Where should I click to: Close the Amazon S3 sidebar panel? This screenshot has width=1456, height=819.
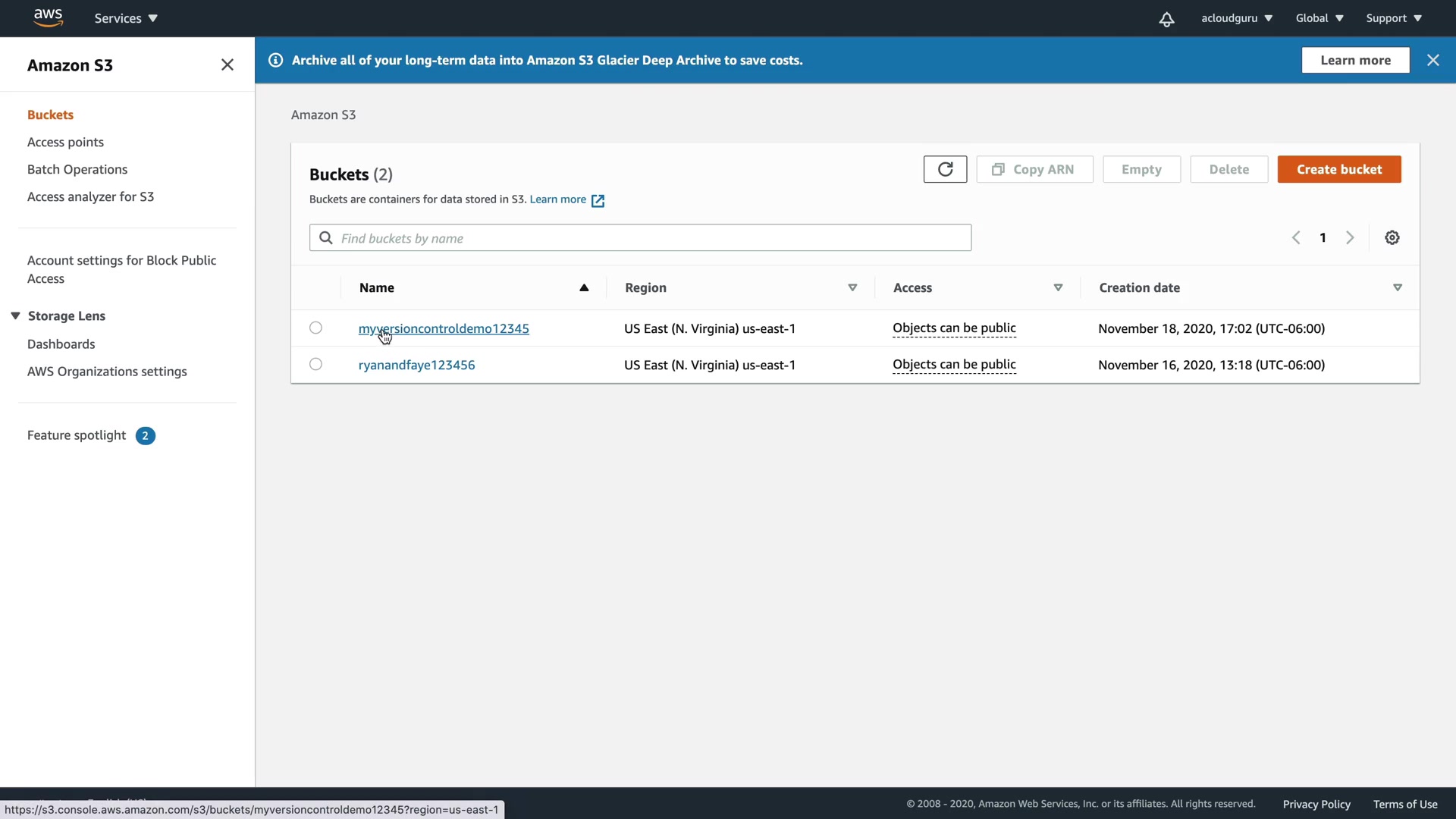(227, 65)
